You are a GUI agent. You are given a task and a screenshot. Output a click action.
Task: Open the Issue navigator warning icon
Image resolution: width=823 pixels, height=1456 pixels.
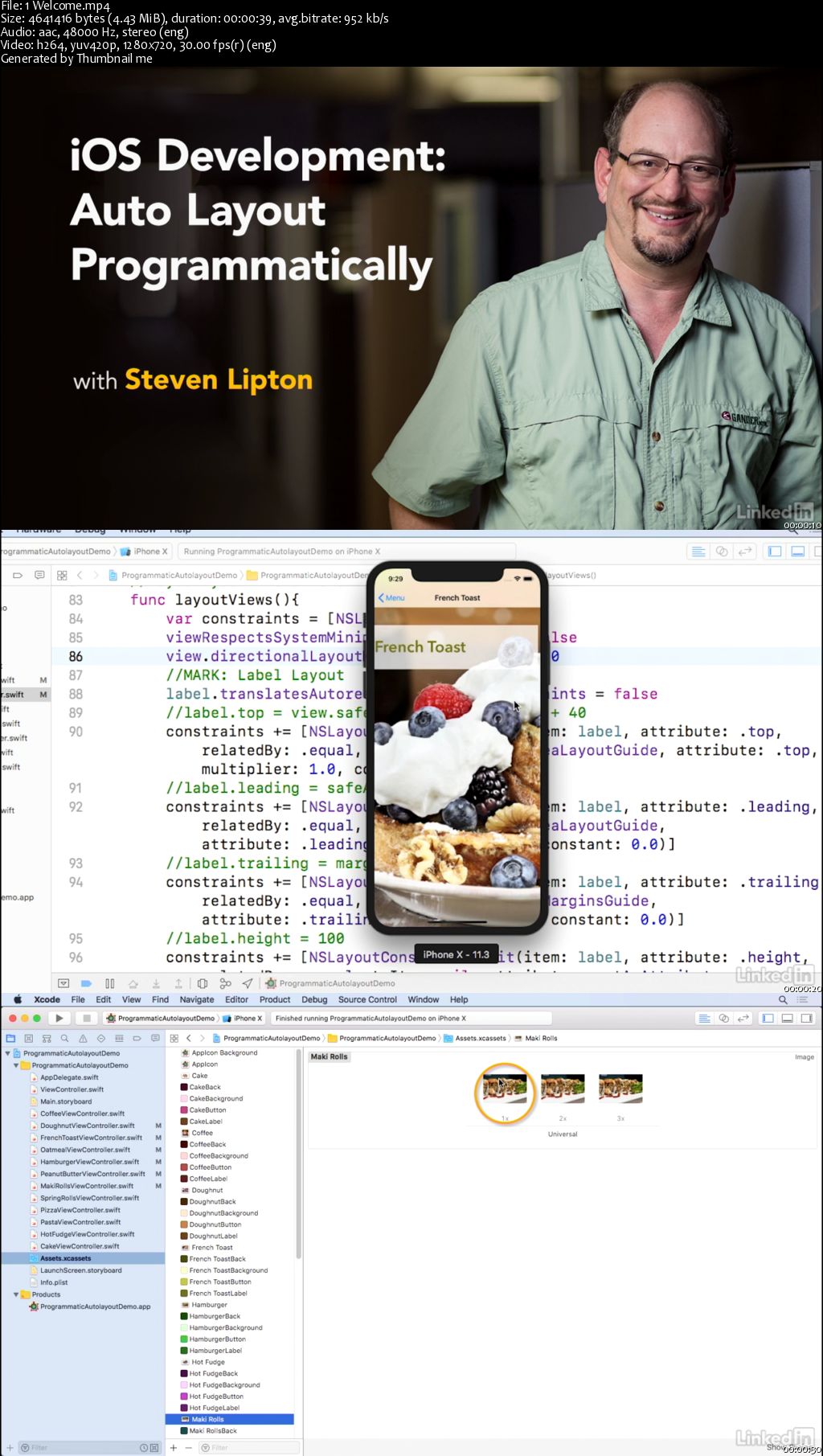(x=83, y=1038)
